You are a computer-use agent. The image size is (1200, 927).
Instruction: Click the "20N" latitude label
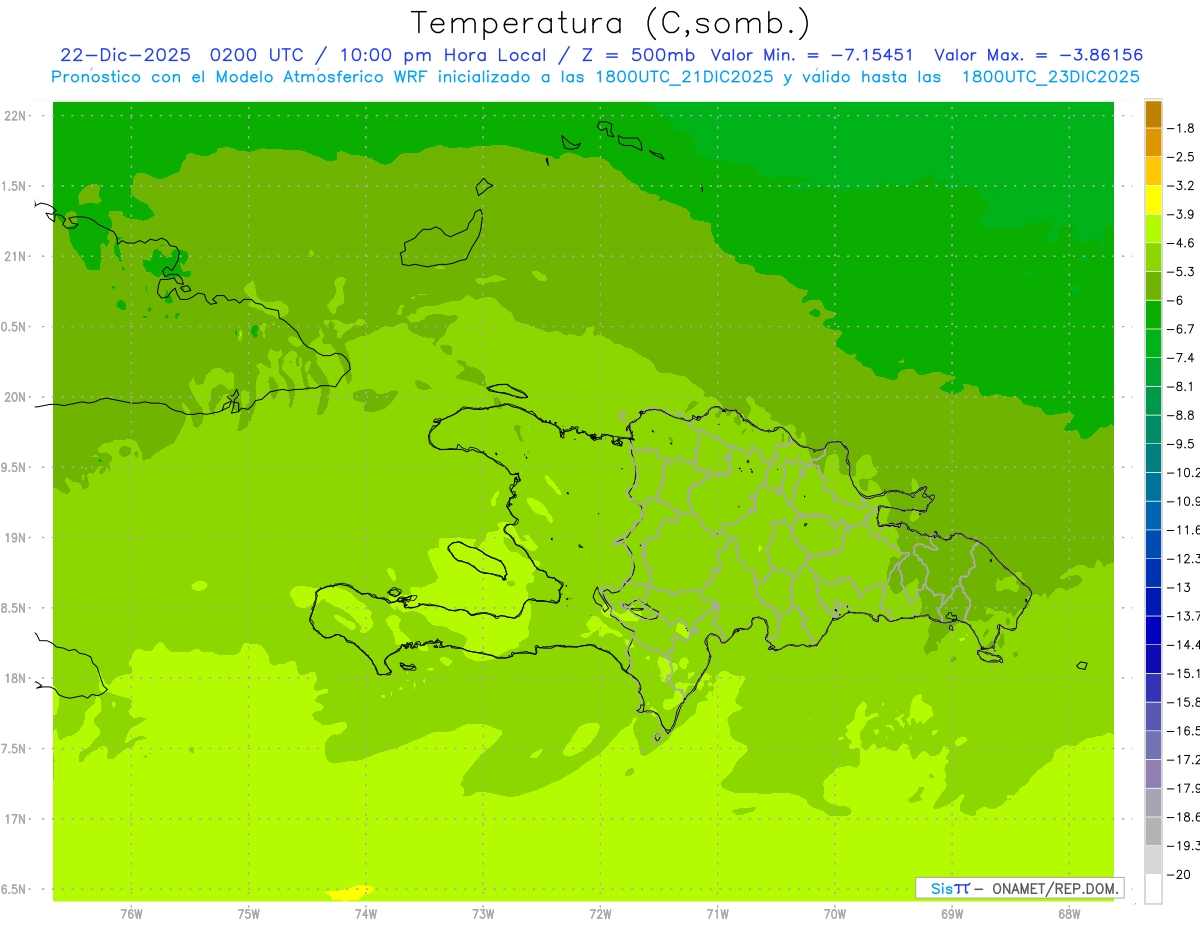17,397
